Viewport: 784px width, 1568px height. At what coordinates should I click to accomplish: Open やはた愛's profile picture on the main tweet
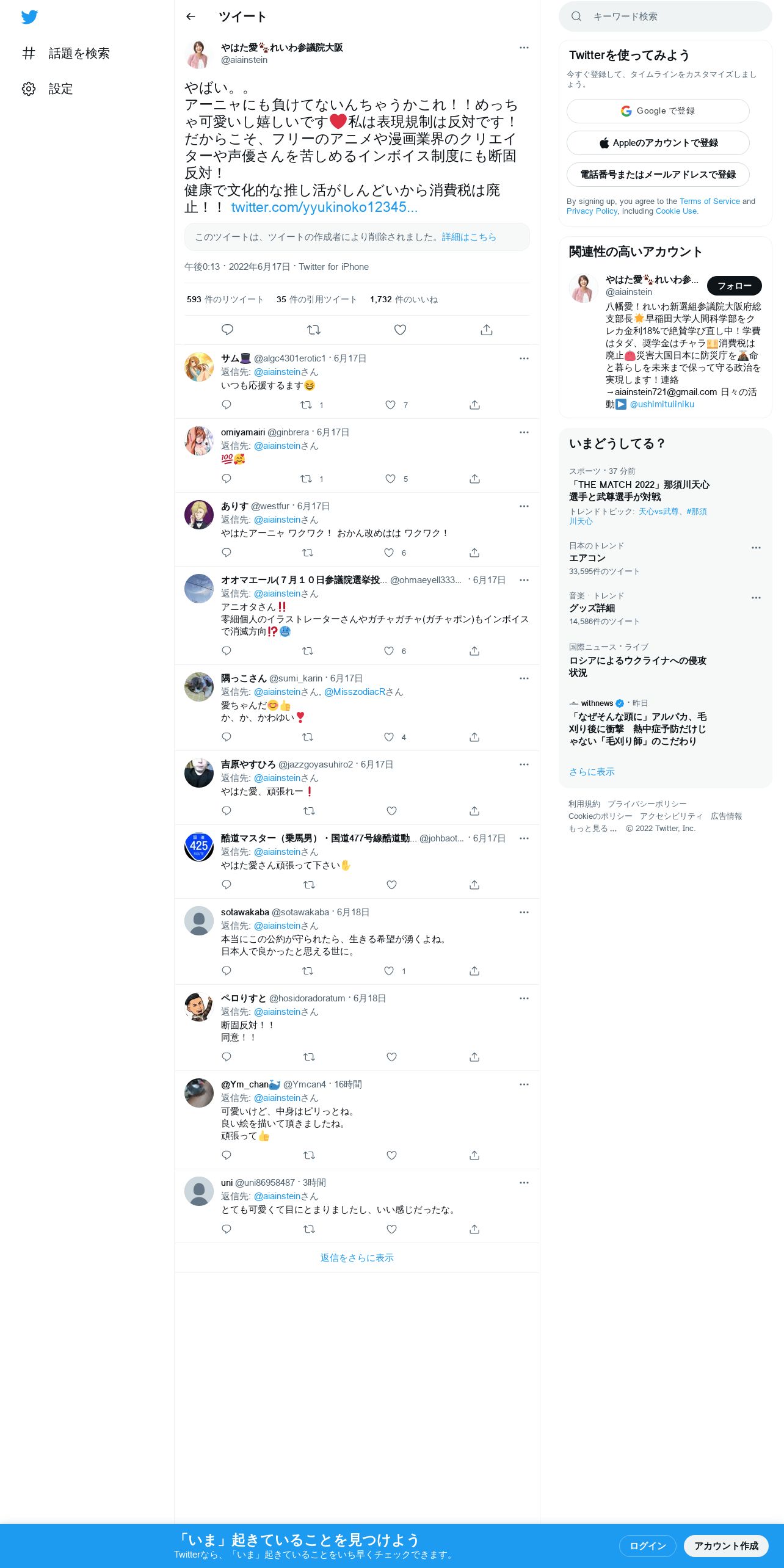click(198, 54)
